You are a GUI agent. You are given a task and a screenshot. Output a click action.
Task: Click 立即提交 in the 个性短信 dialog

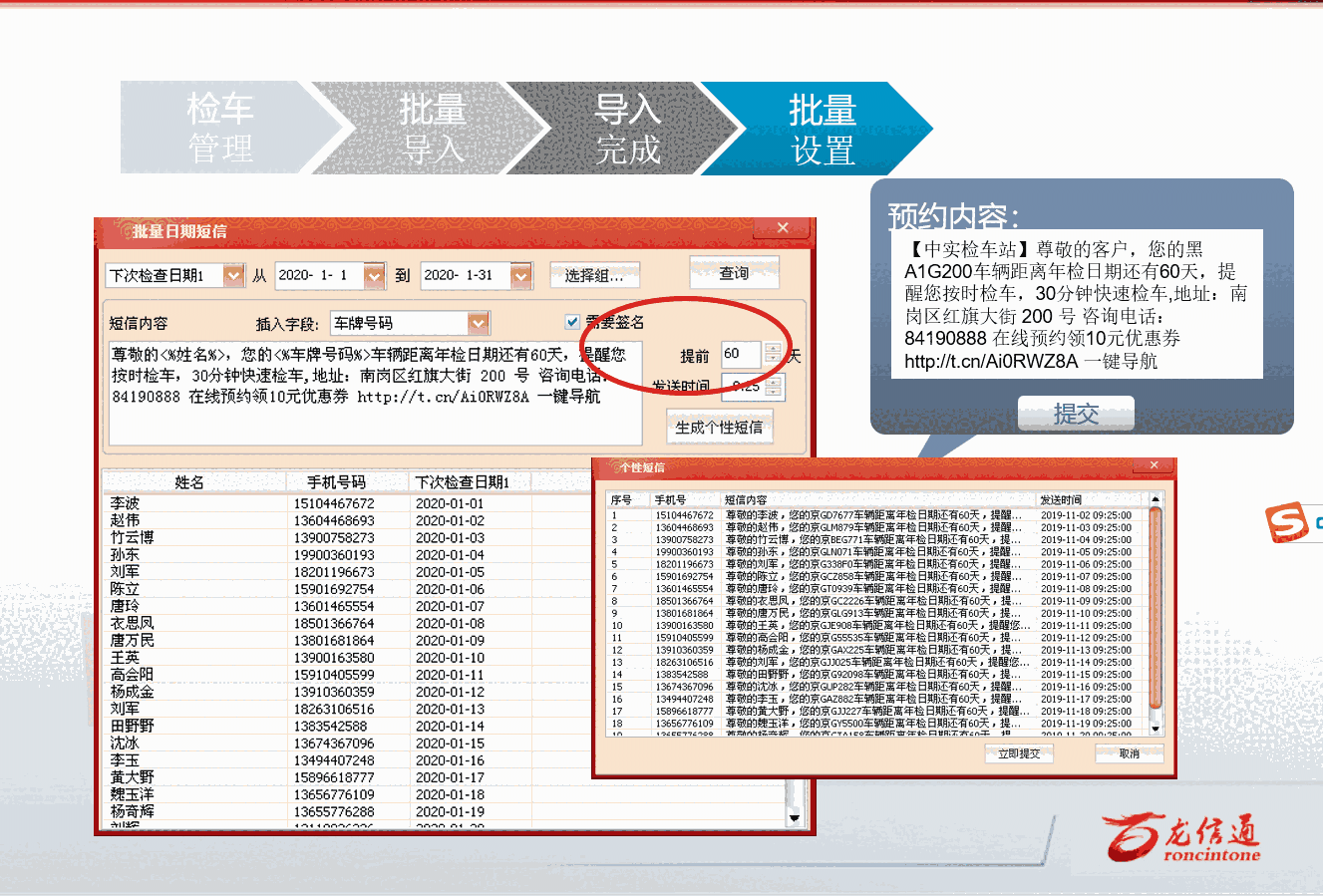(1019, 753)
